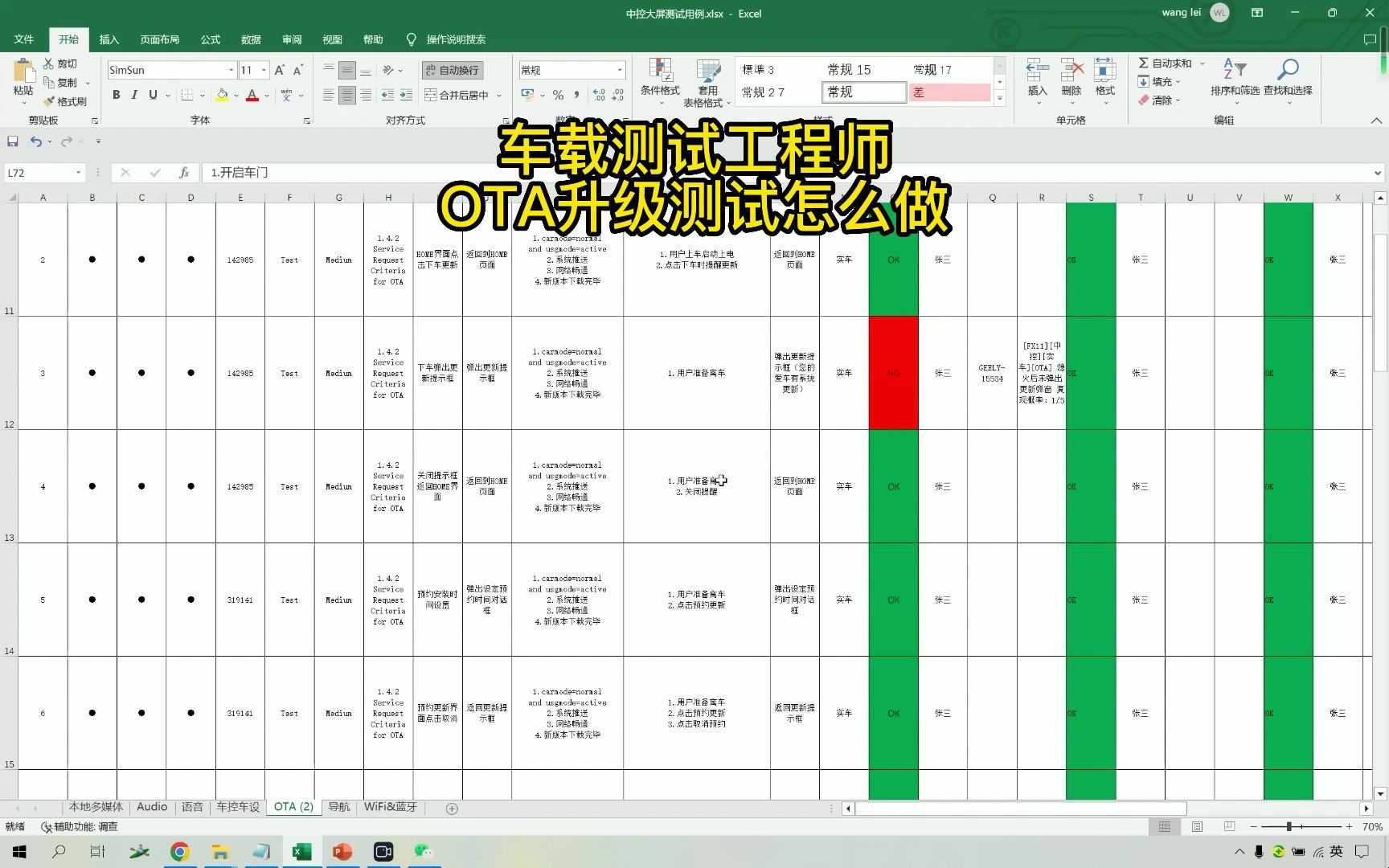The image size is (1389, 868).
Task: Expand Merge & Center (合并后居中) dropdown
Action: pyautogui.click(x=499, y=96)
